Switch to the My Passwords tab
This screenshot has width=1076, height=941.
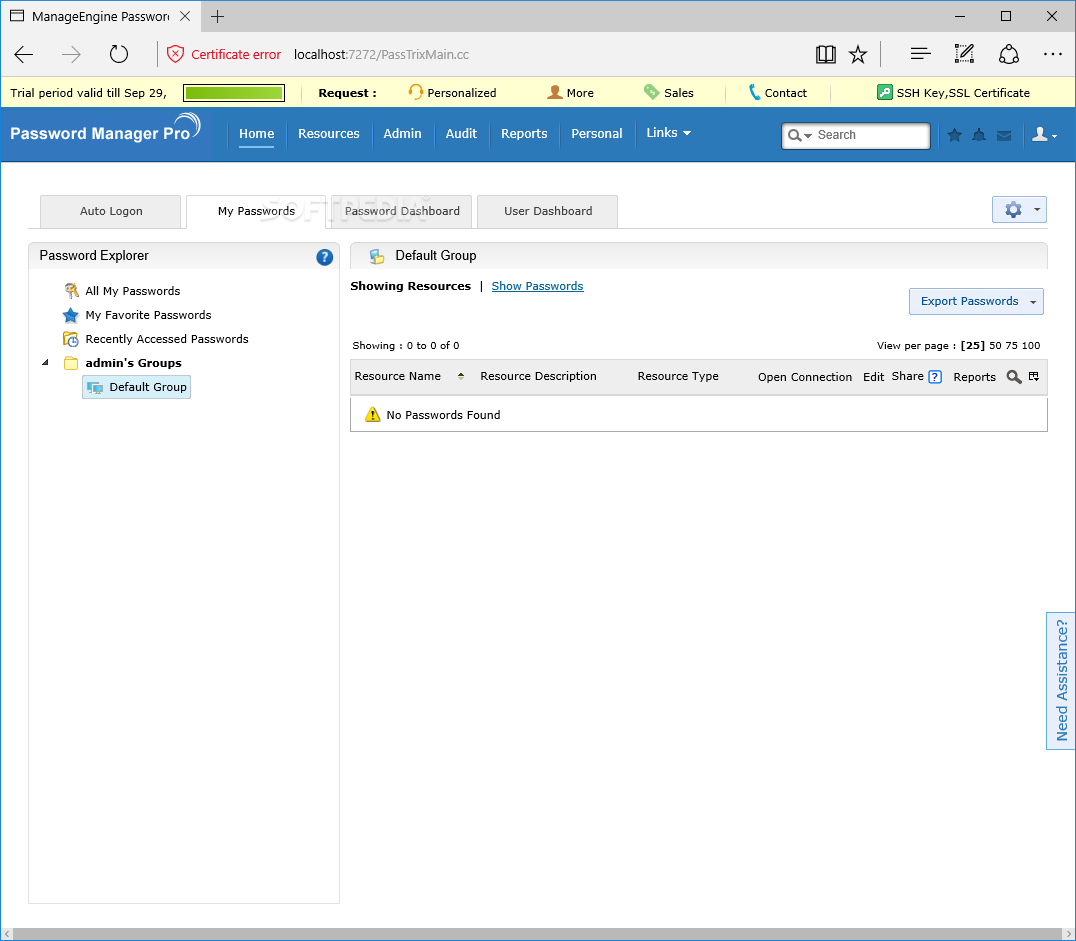coord(256,211)
